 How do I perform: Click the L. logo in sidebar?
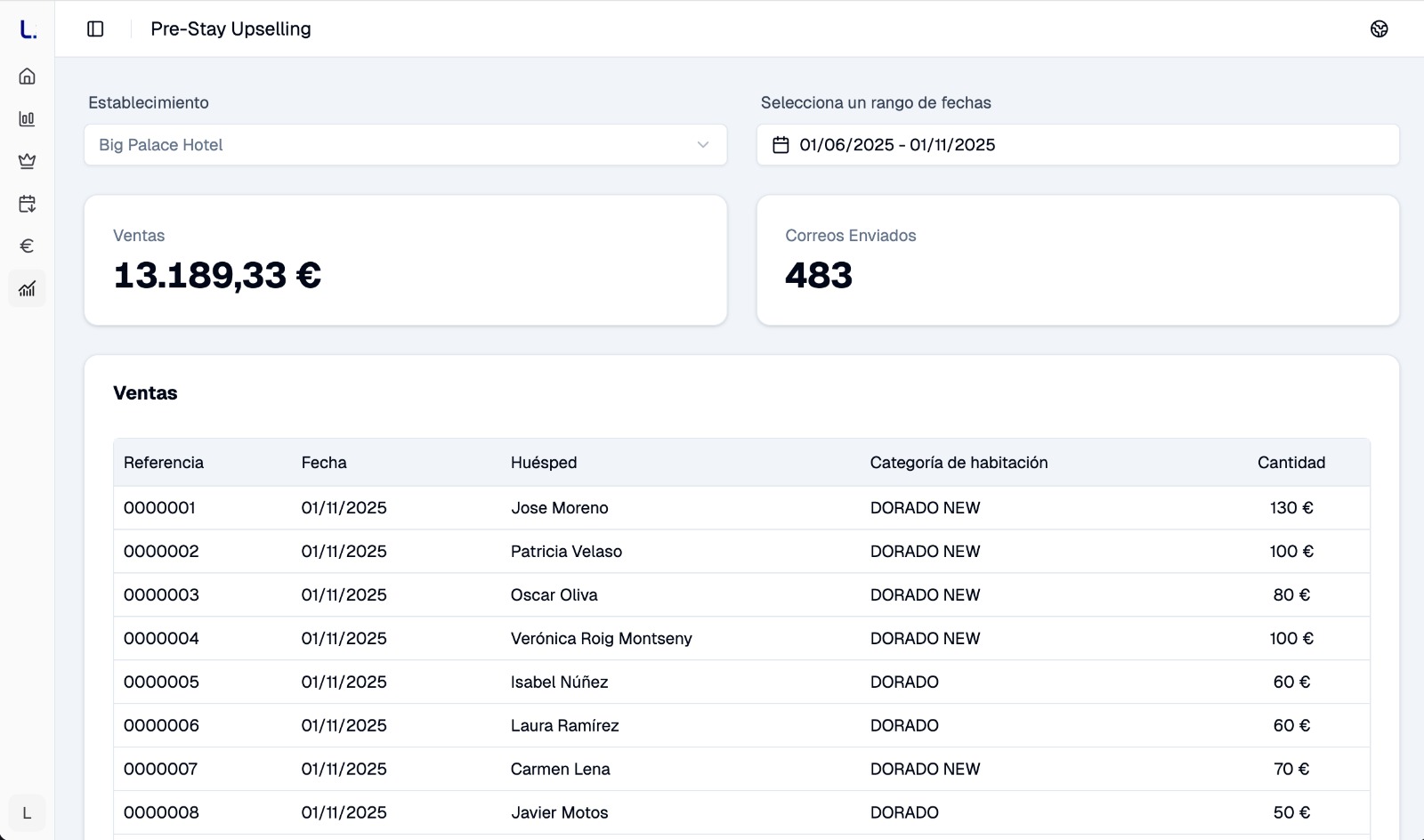[28, 30]
